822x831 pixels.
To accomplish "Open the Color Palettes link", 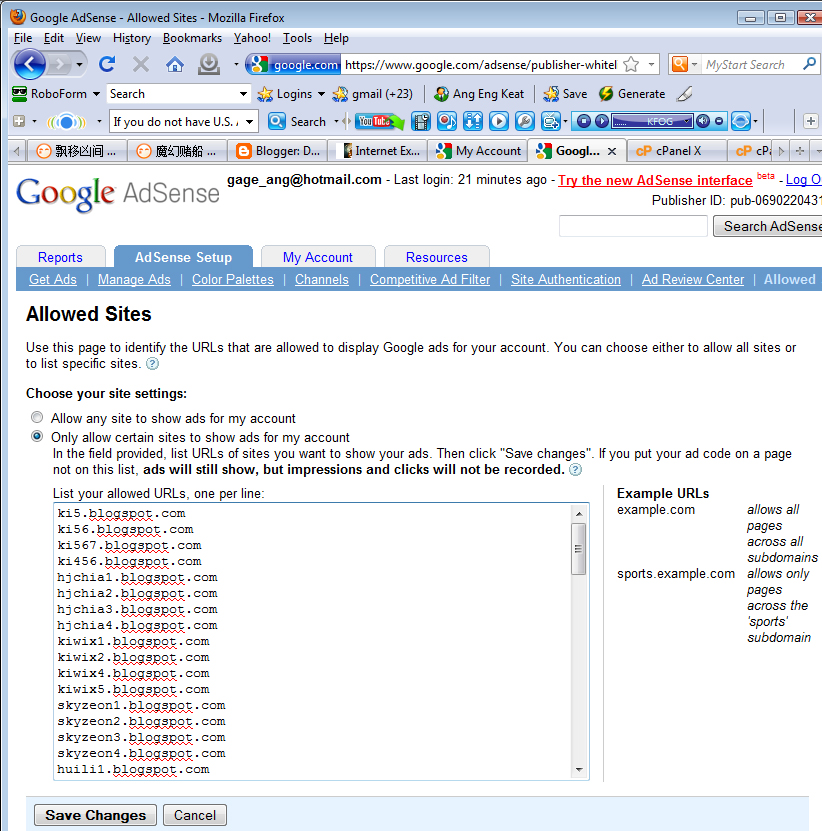I will point(233,279).
